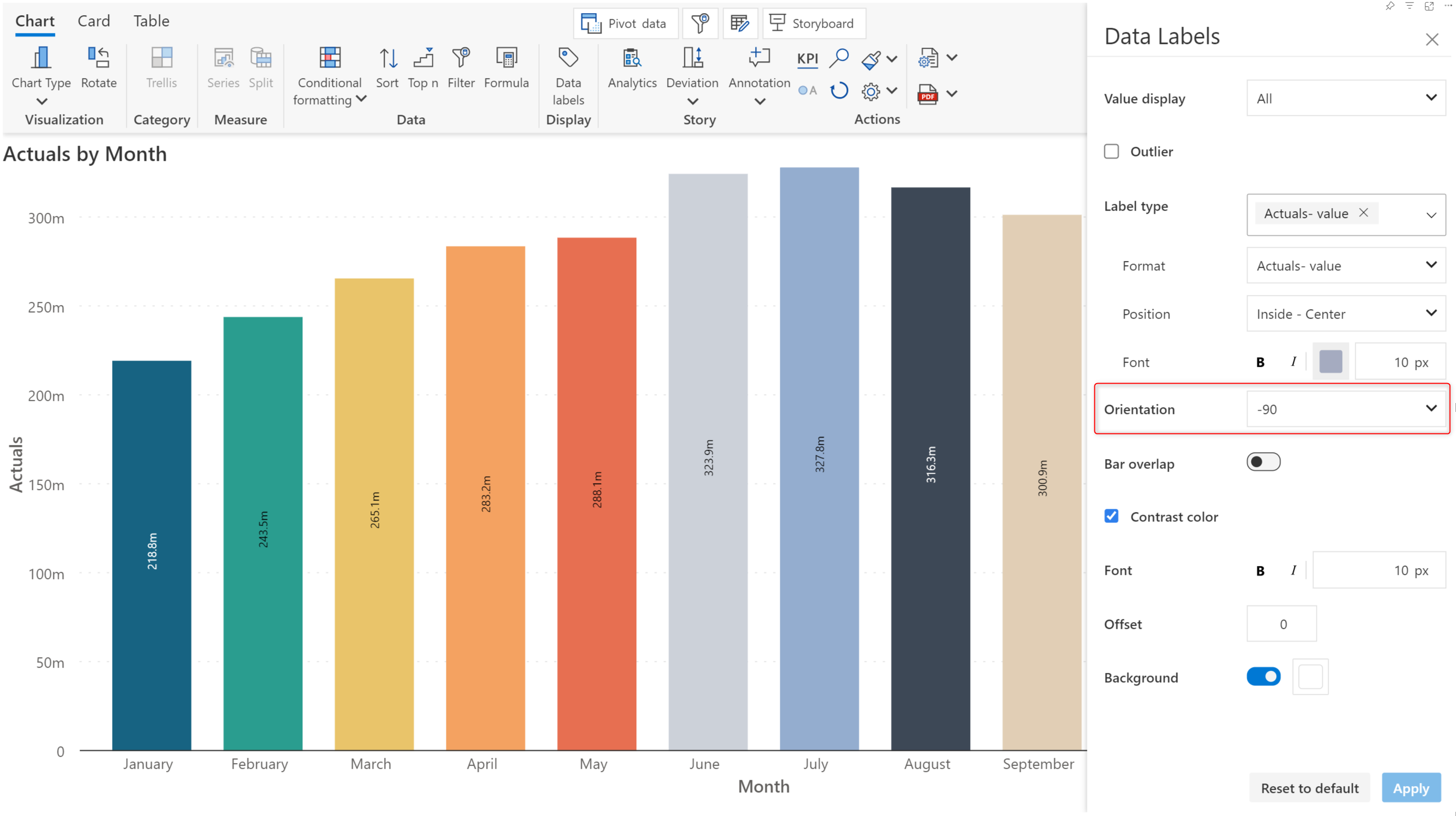Click the Apply button

click(x=1411, y=788)
